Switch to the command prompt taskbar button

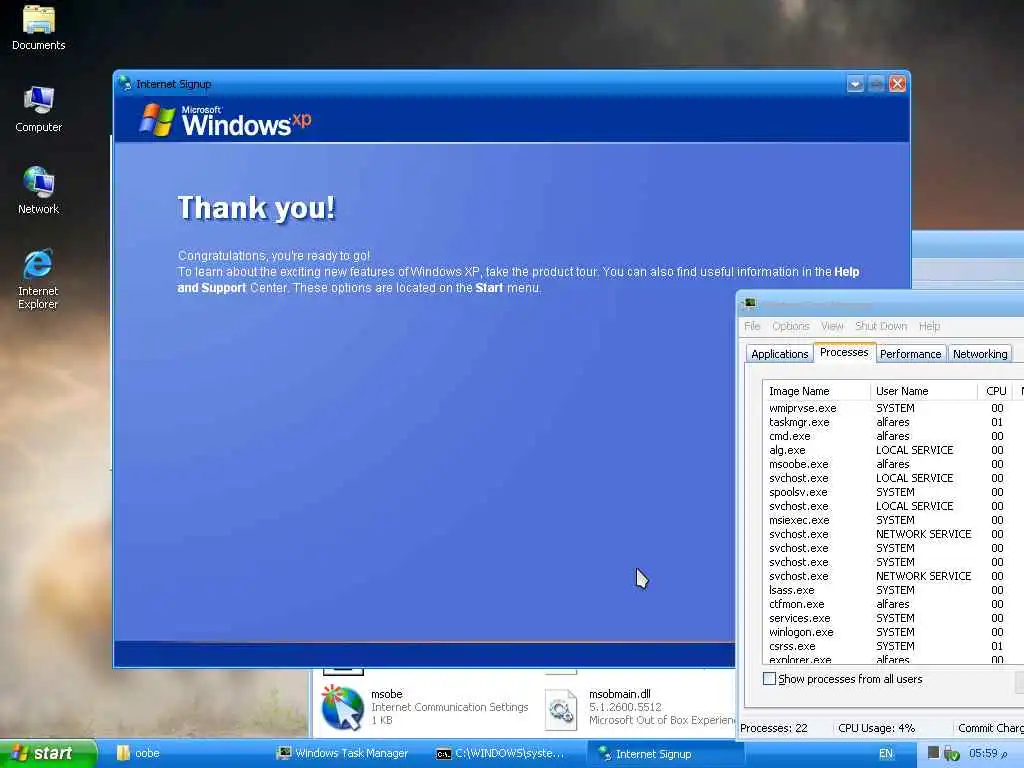click(503, 754)
